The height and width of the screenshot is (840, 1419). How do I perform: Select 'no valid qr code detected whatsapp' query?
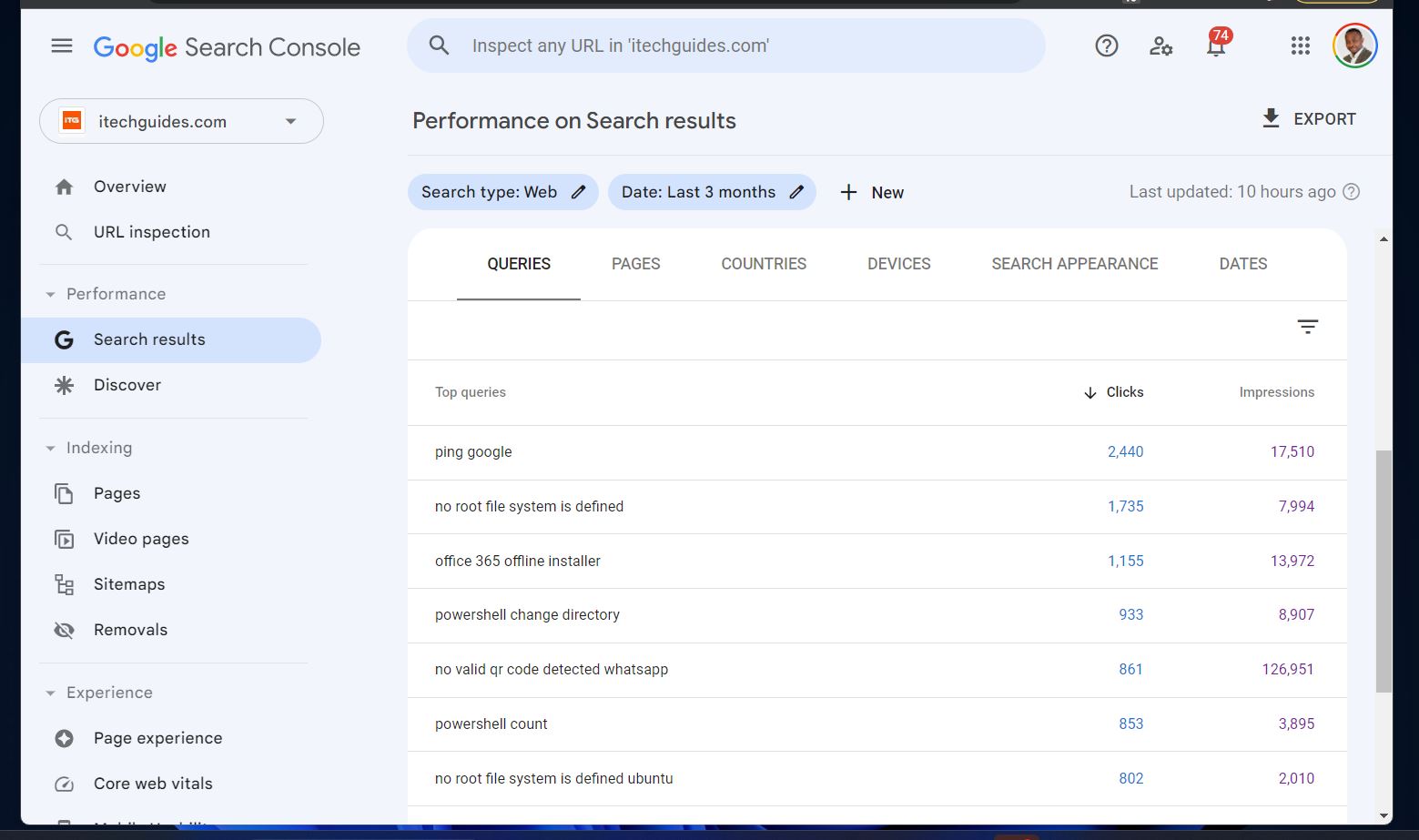(x=877, y=670)
